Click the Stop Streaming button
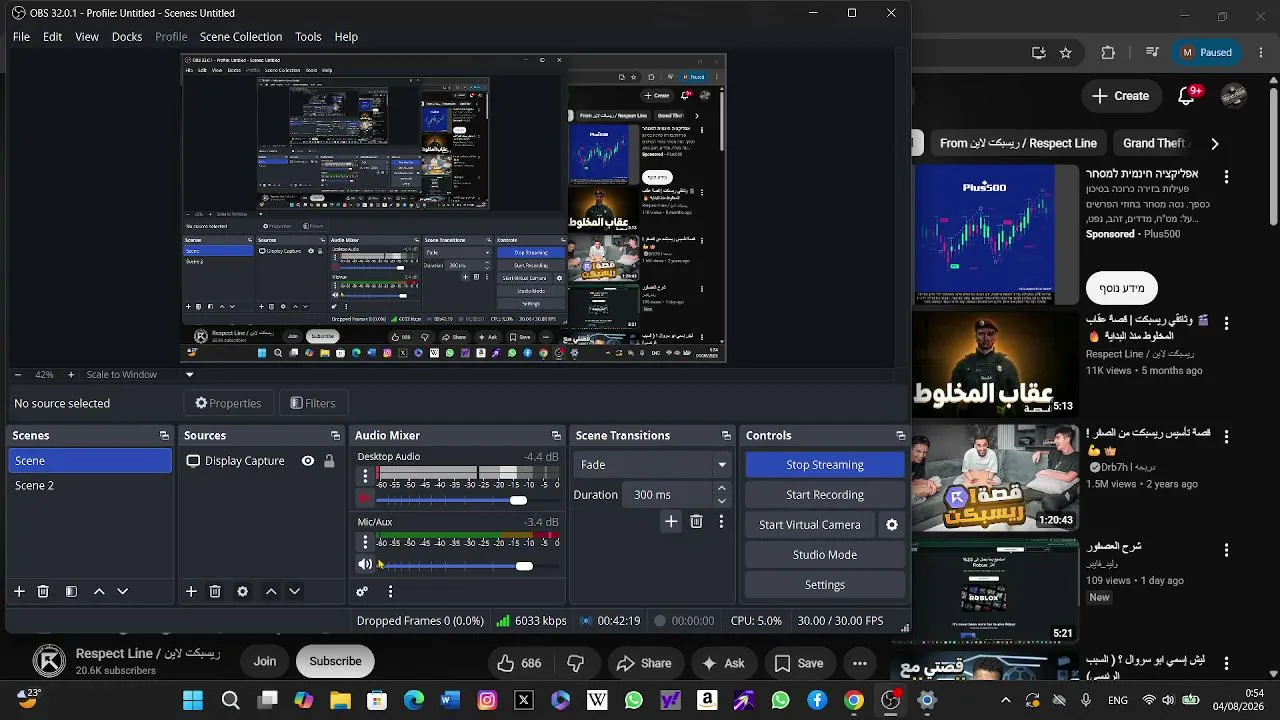This screenshot has width=1280, height=720. (825, 465)
